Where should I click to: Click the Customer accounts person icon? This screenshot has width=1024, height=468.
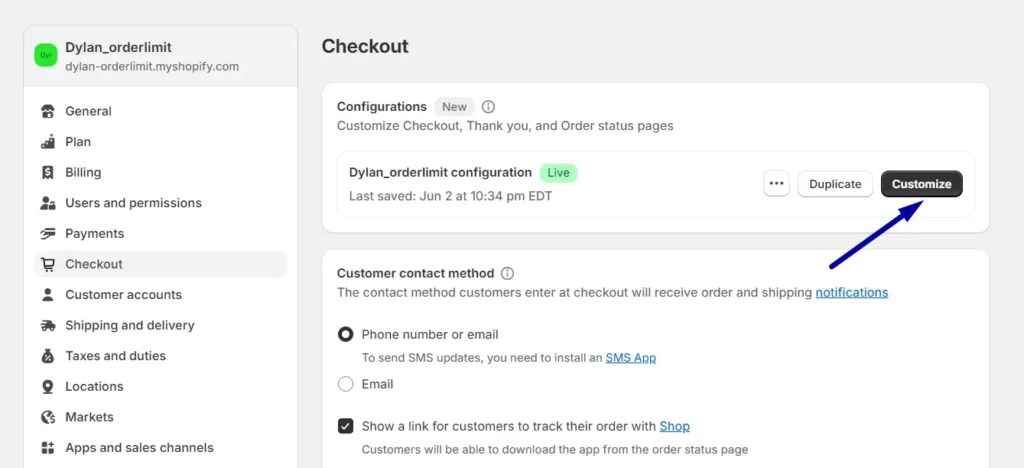tap(48, 294)
